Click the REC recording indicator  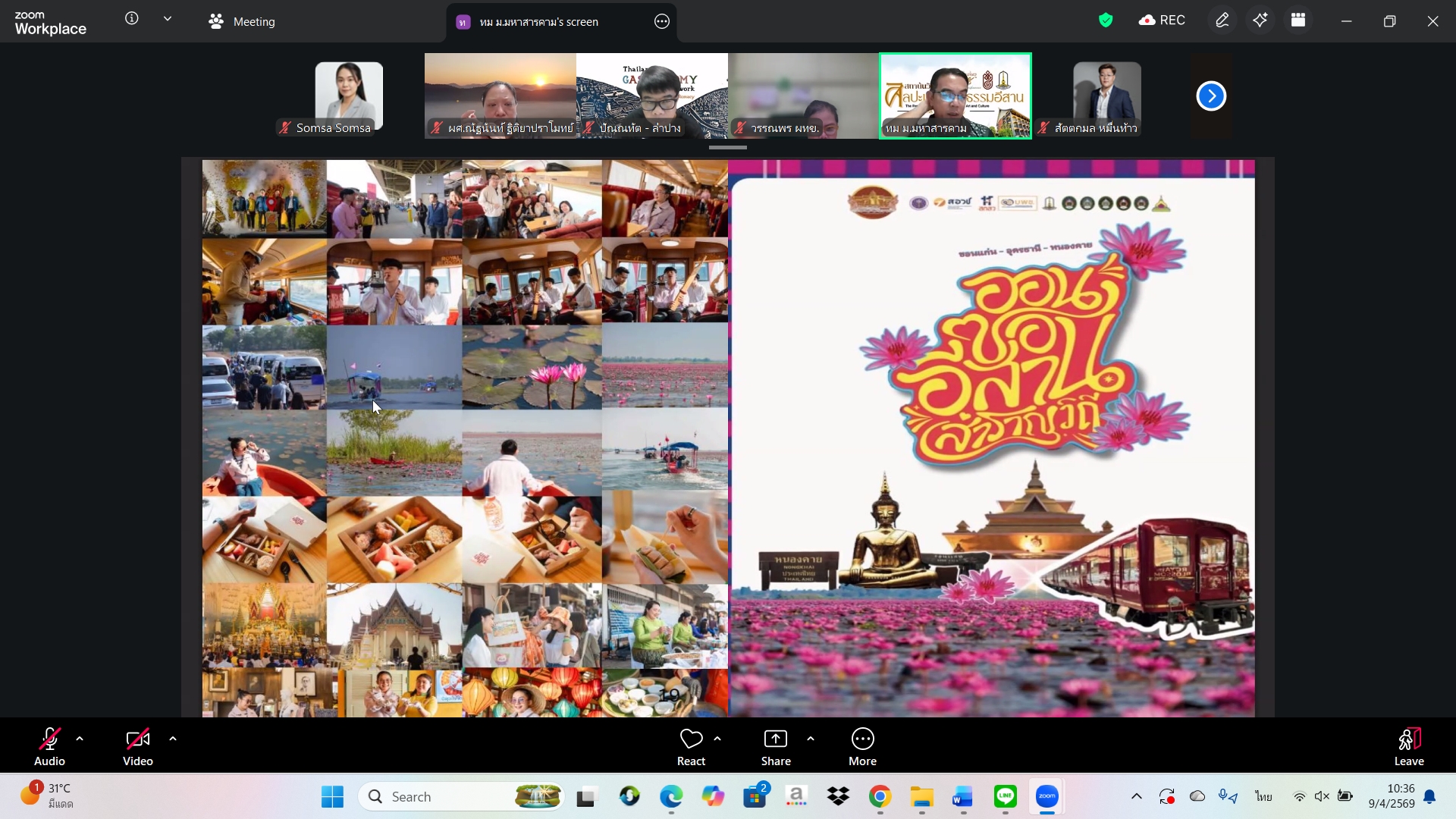click(x=1162, y=20)
